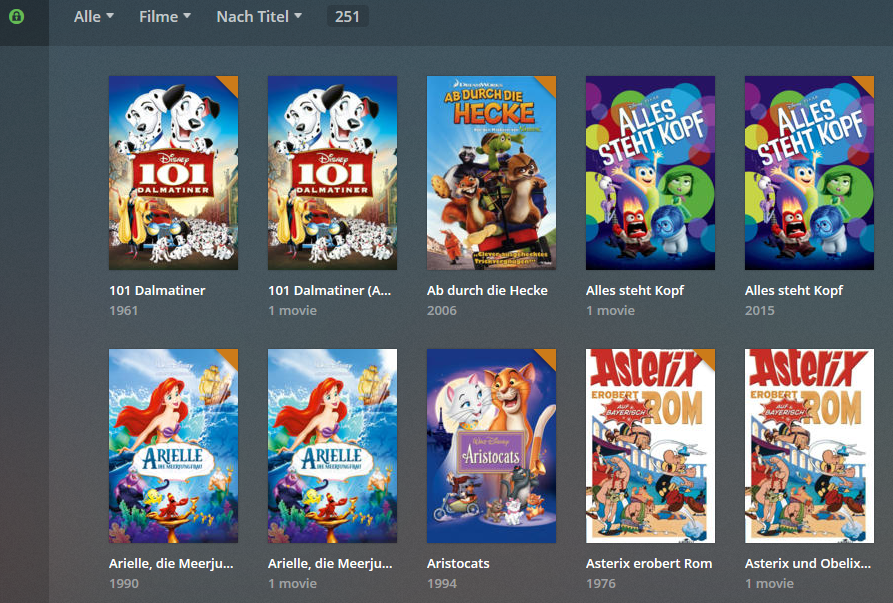This screenshot has width=893, height=603.
Task: Click the year 2015 under Alles steht Kopf
Action: pyautogui.click(x=759, y=311)
